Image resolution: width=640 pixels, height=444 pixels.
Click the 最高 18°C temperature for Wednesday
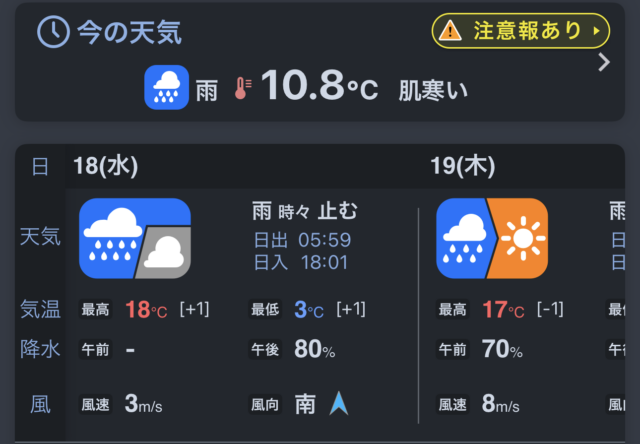146,310
